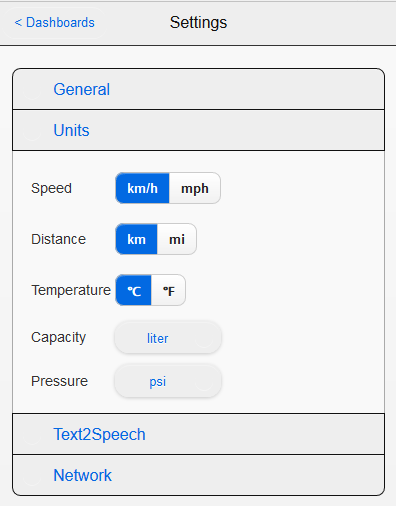Screen dimensions: 396x506
Task: Click the expand icon beside Text2Speech
Action: click(32, 435)
